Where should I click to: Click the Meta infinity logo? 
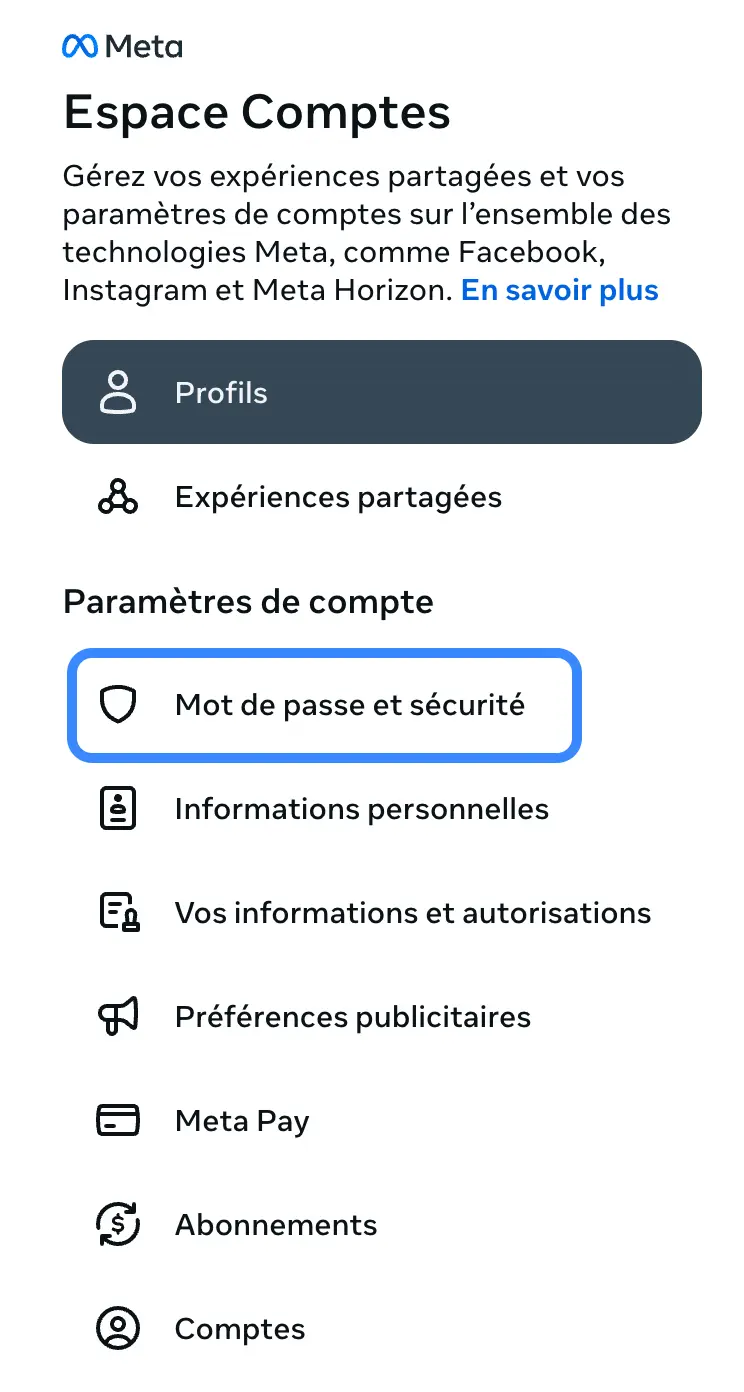(81, 46)
